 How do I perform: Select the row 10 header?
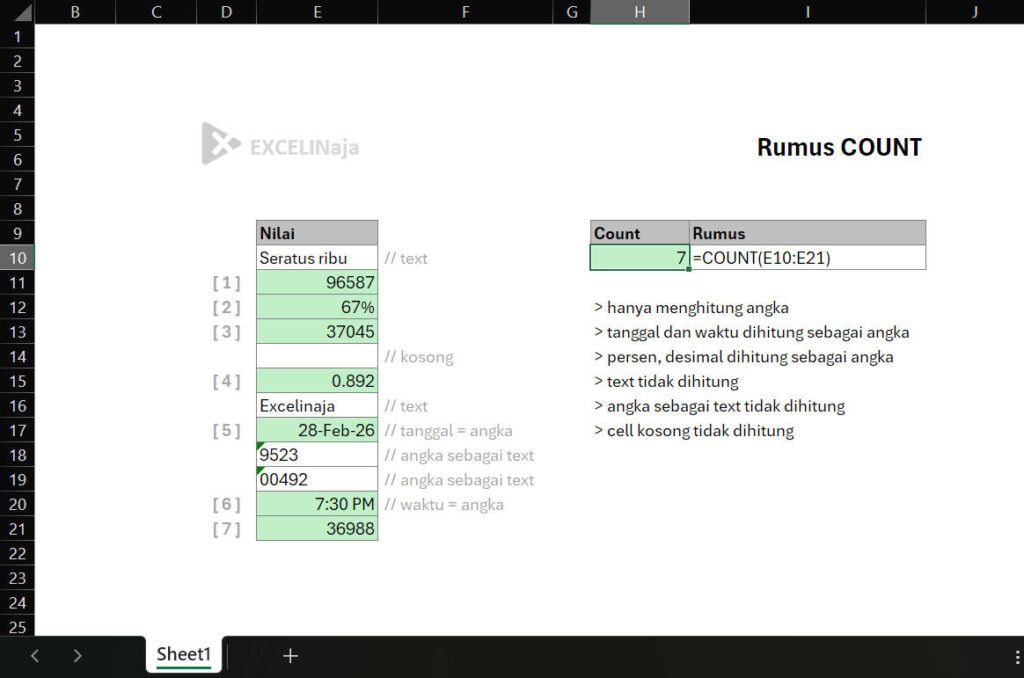click(17, 257)
